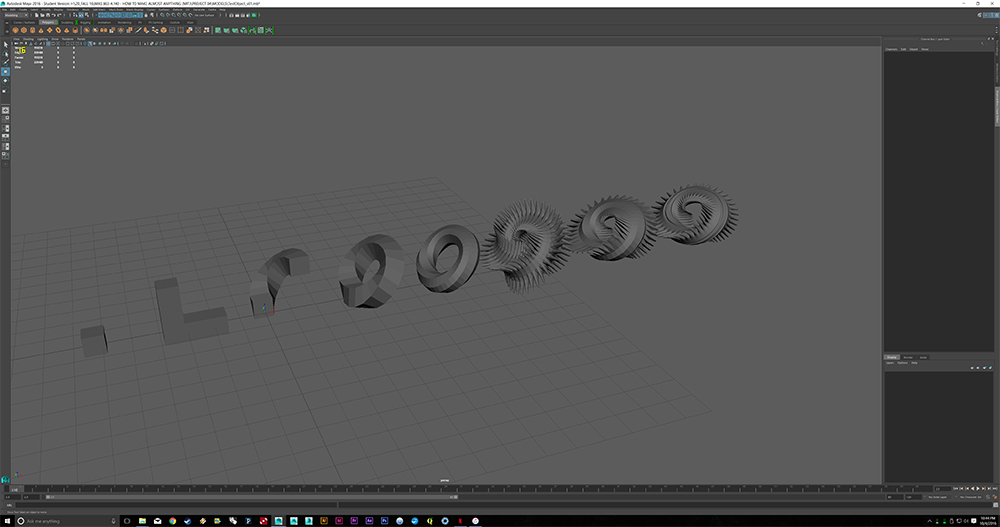Switch to single perspective layout button
Viewport: 1000px width, 527px height.
point(6,110)
